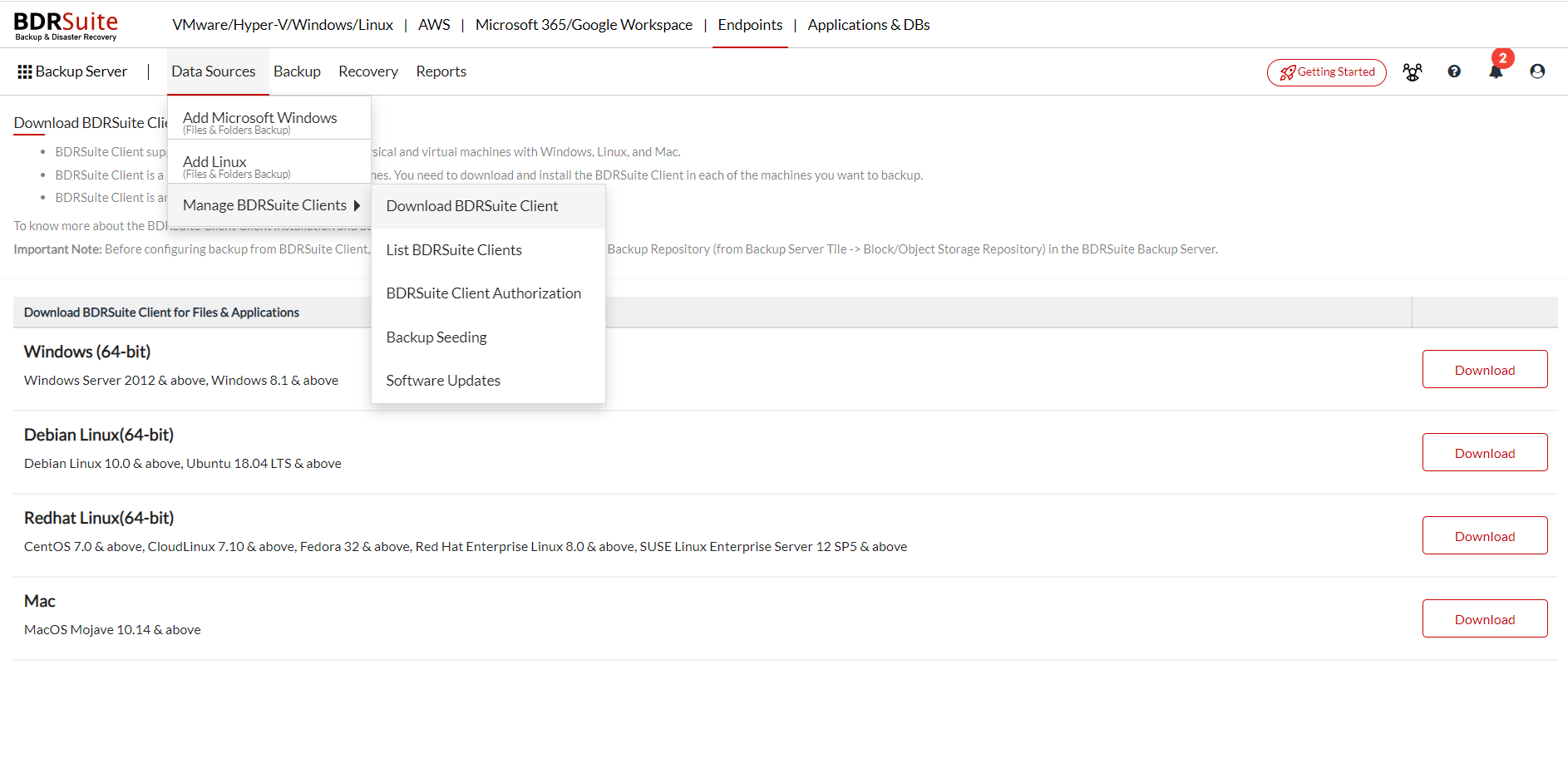Download the Mac client
Image resolution: width=1568 pixels, height=773 pixels.
(x=1485, y=618)
